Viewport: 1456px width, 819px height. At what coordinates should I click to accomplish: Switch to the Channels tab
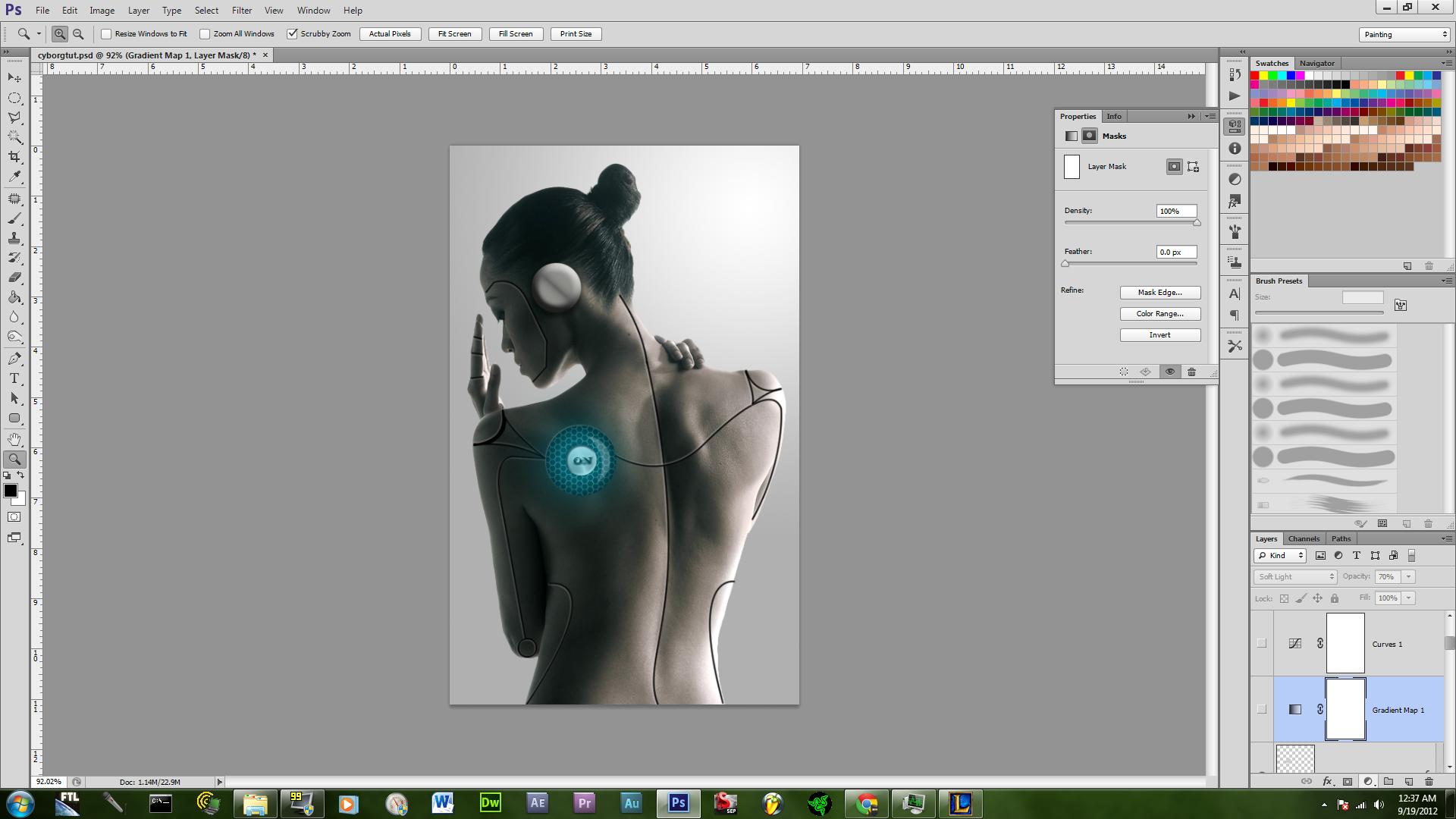point(1304,538)
